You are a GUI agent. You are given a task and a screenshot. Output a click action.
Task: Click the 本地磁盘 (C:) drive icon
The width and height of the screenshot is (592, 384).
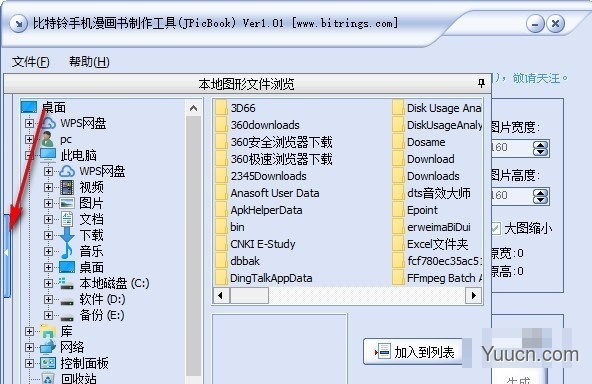[66, 284]
